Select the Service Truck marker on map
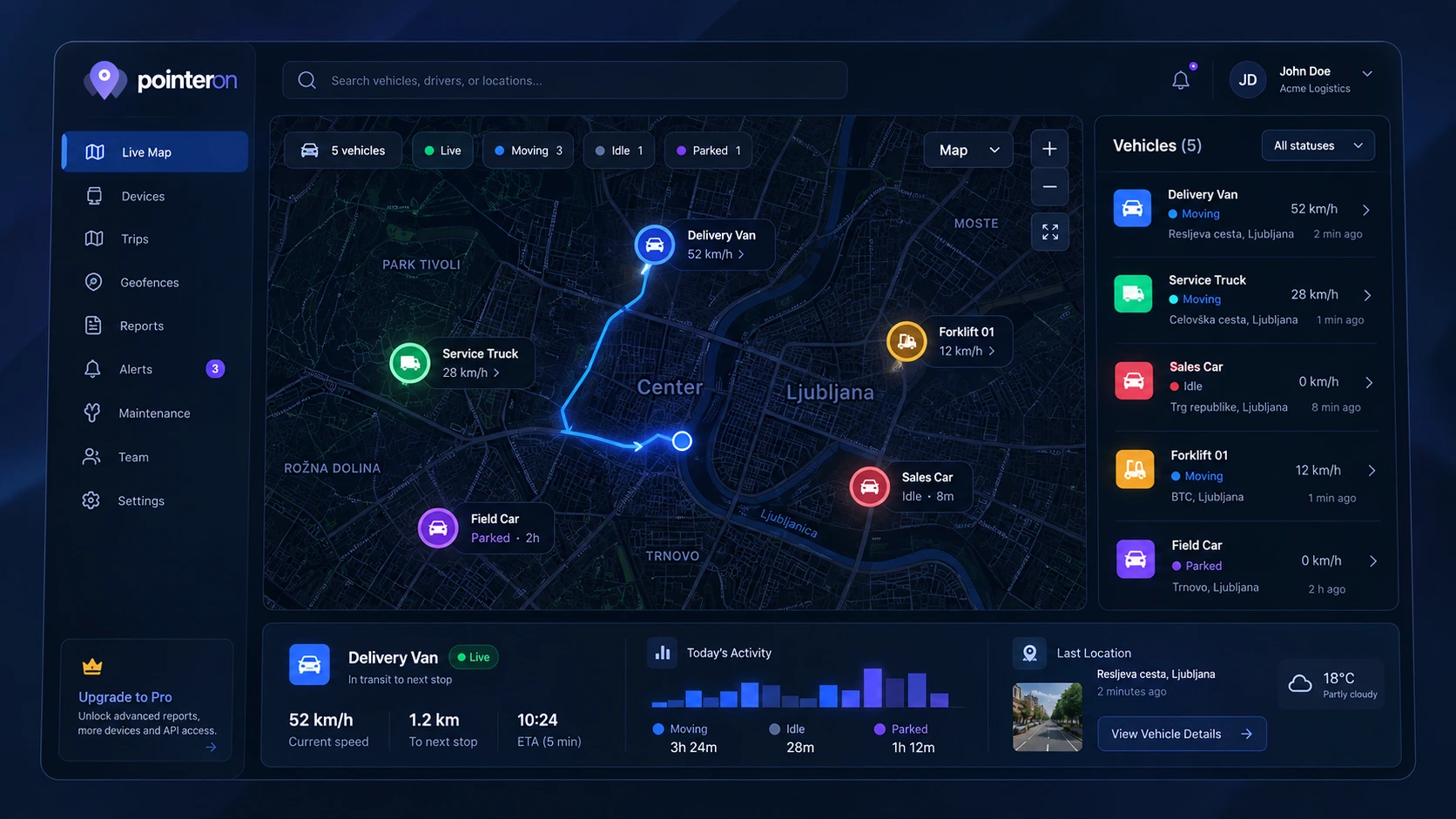The width and height of the screenshot is (1456, 819). tap(410, 364)
